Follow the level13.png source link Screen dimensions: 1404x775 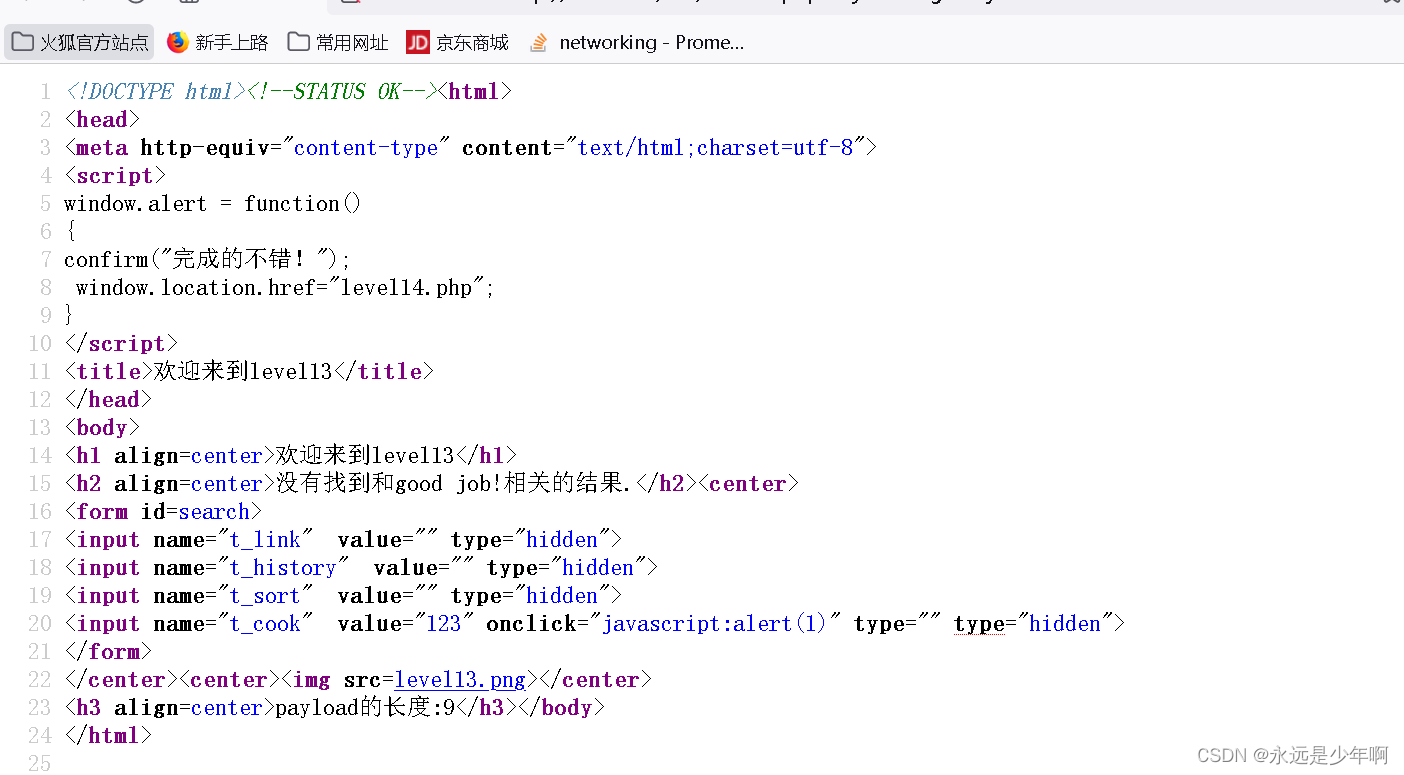click(x=460, y=680)
